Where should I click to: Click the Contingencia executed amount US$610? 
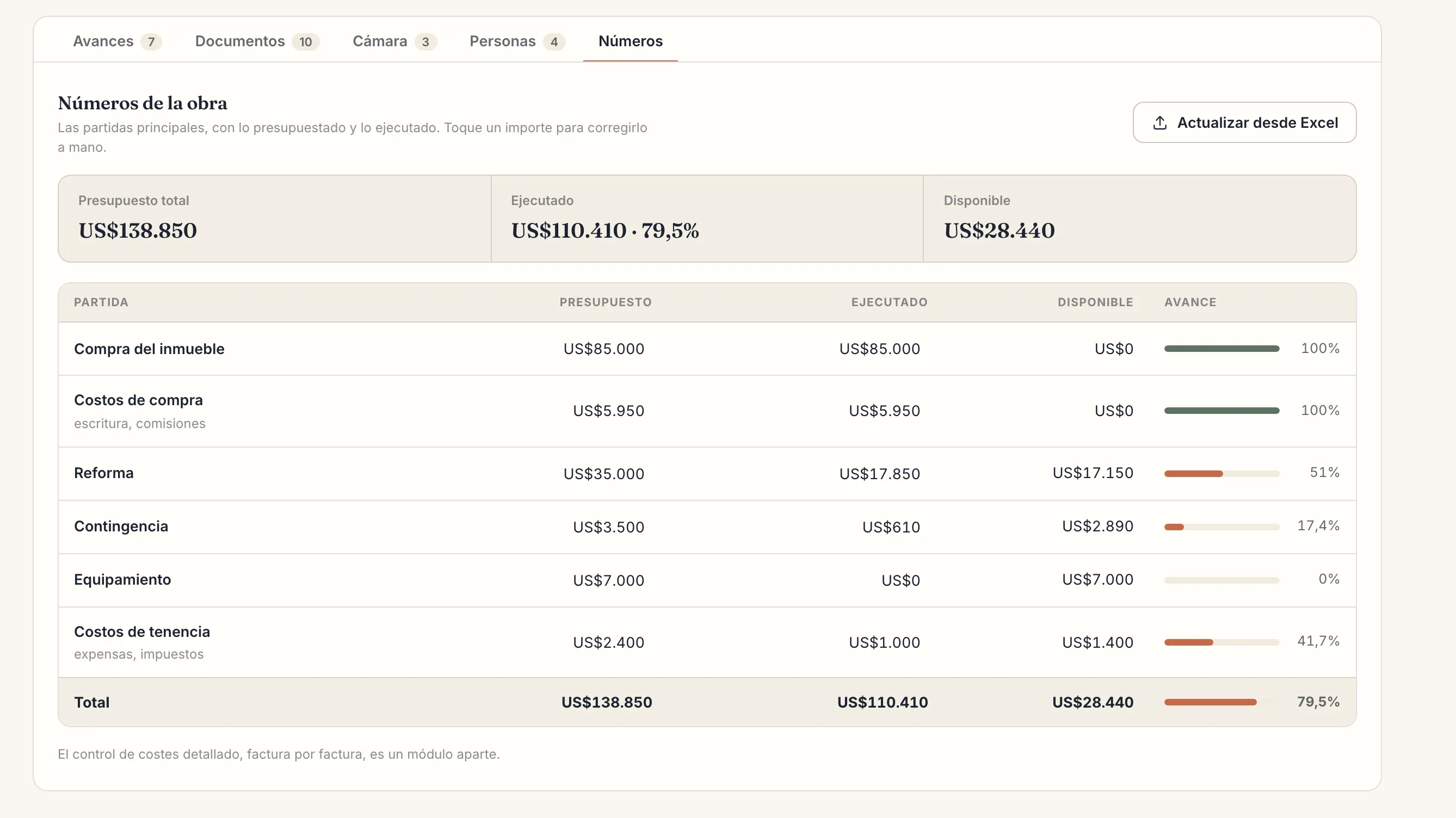[x=891, y=527]
